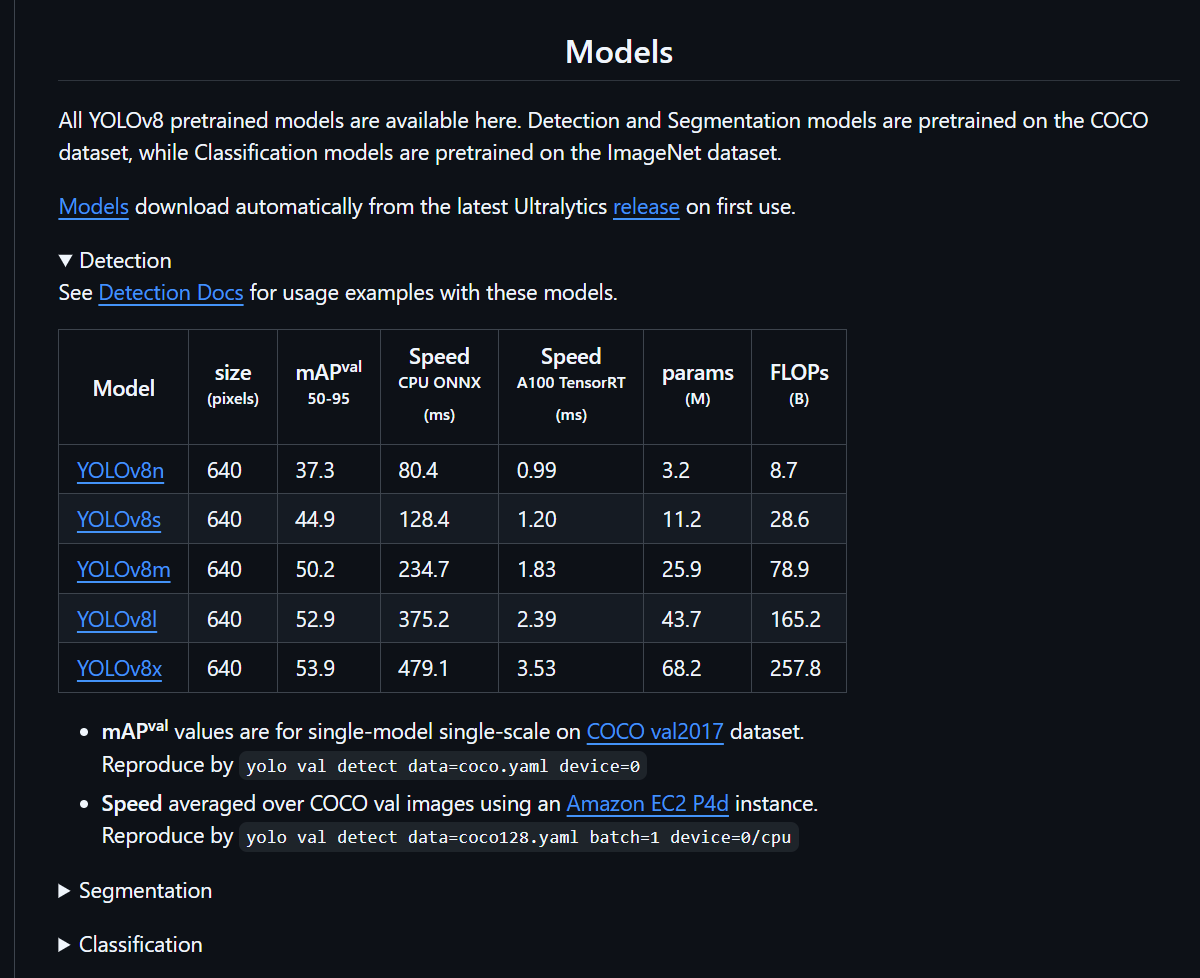
Task: Open the YOLOv8l model link
Action: [117, 620]
